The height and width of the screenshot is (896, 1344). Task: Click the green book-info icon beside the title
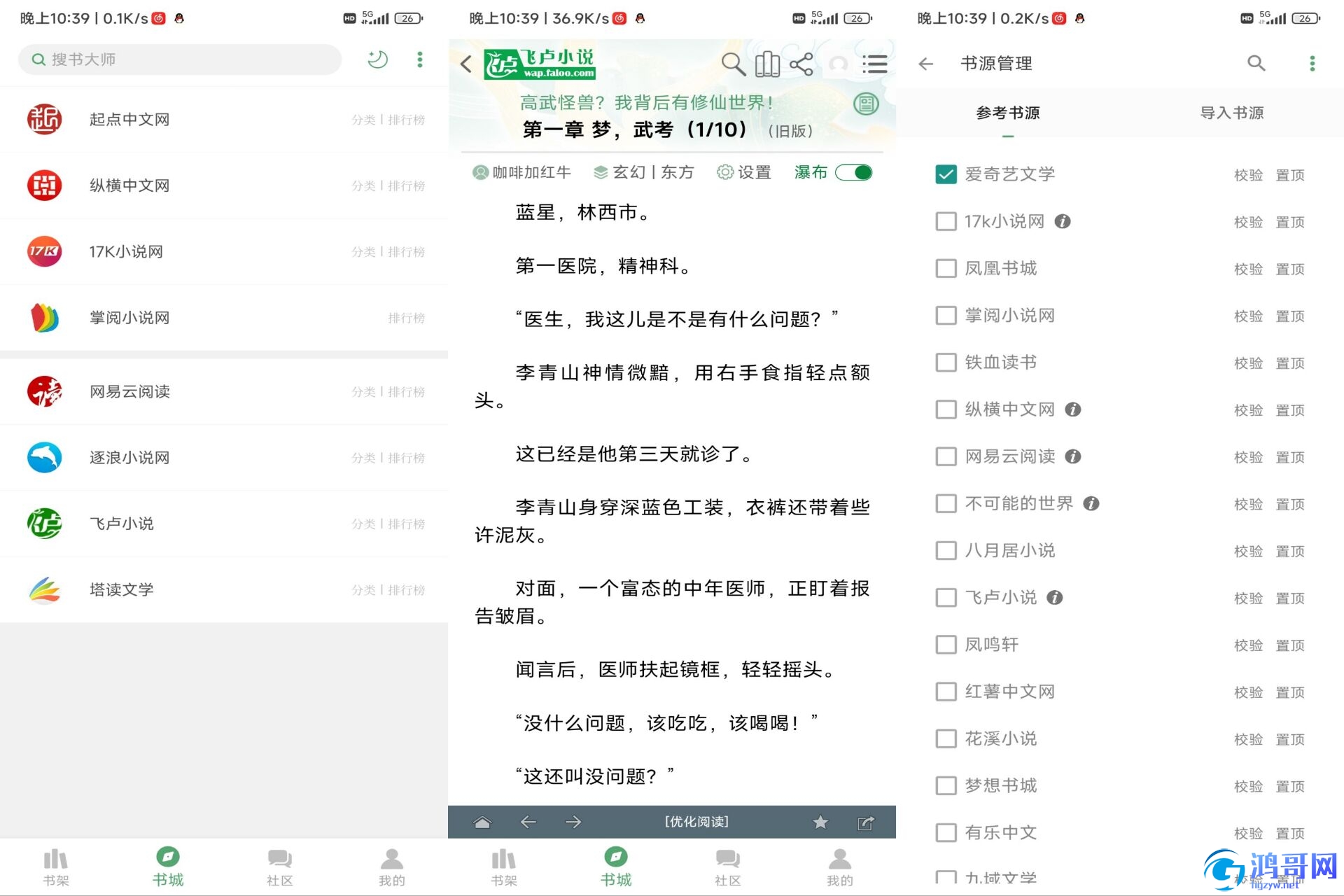[x=866, y=104]
